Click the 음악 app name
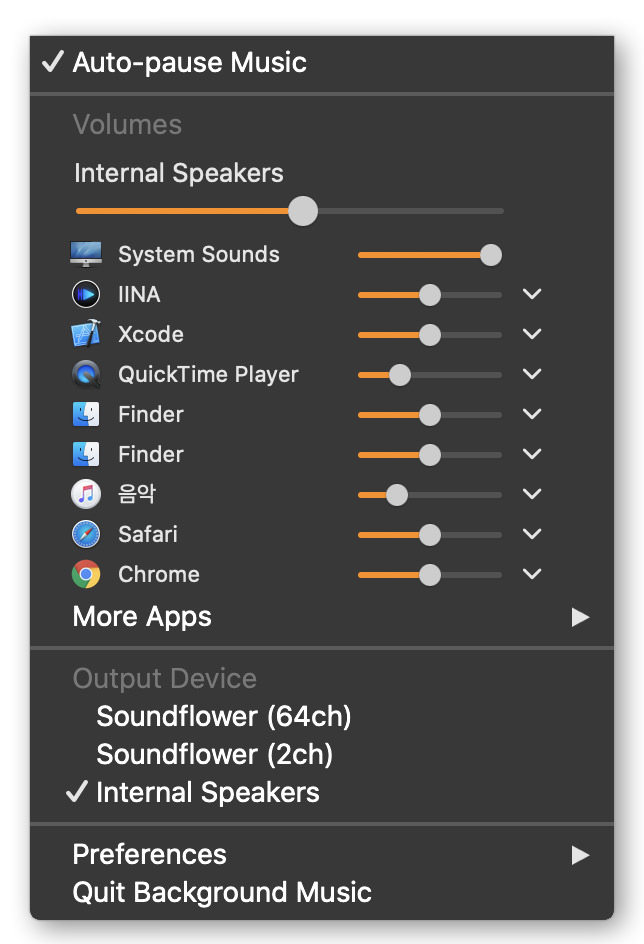Screen dimensions: 644x944 point(137,494)
